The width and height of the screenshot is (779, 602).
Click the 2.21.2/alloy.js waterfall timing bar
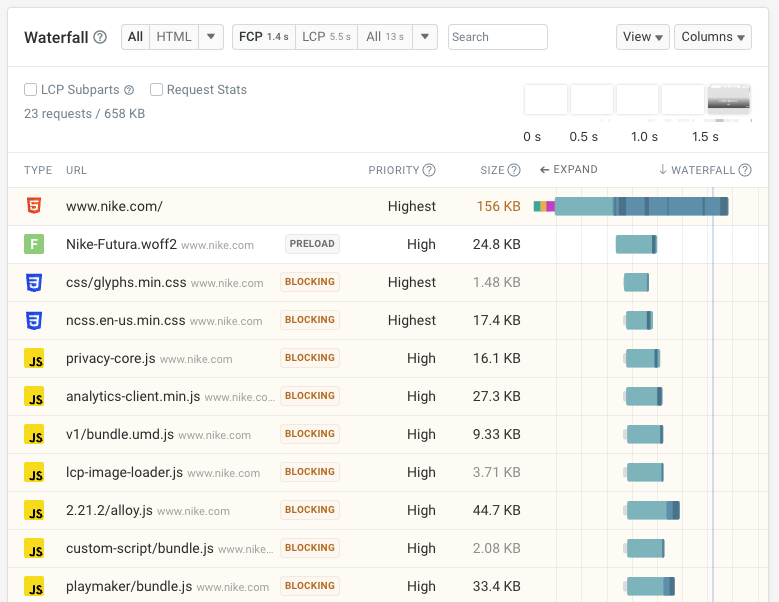652,511
